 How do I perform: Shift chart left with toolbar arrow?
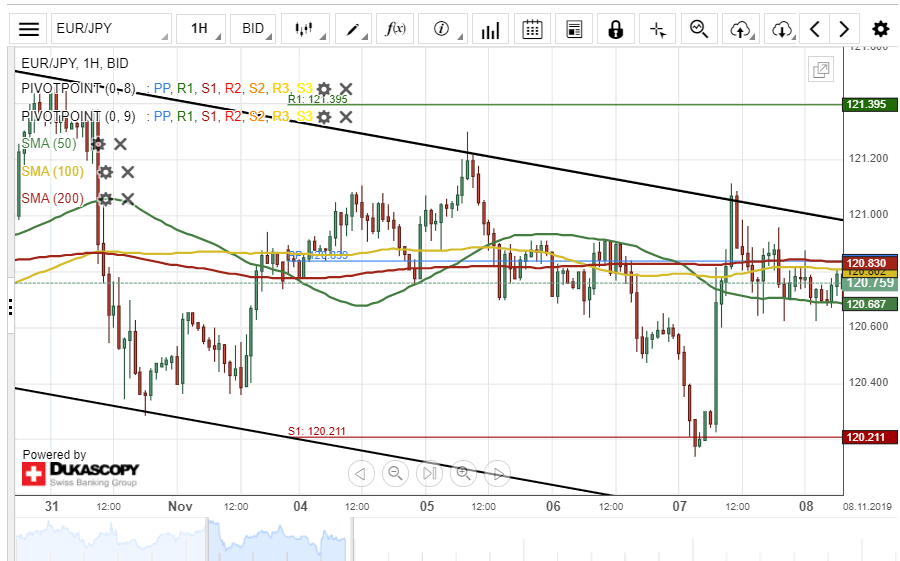[x=814, y=29]
